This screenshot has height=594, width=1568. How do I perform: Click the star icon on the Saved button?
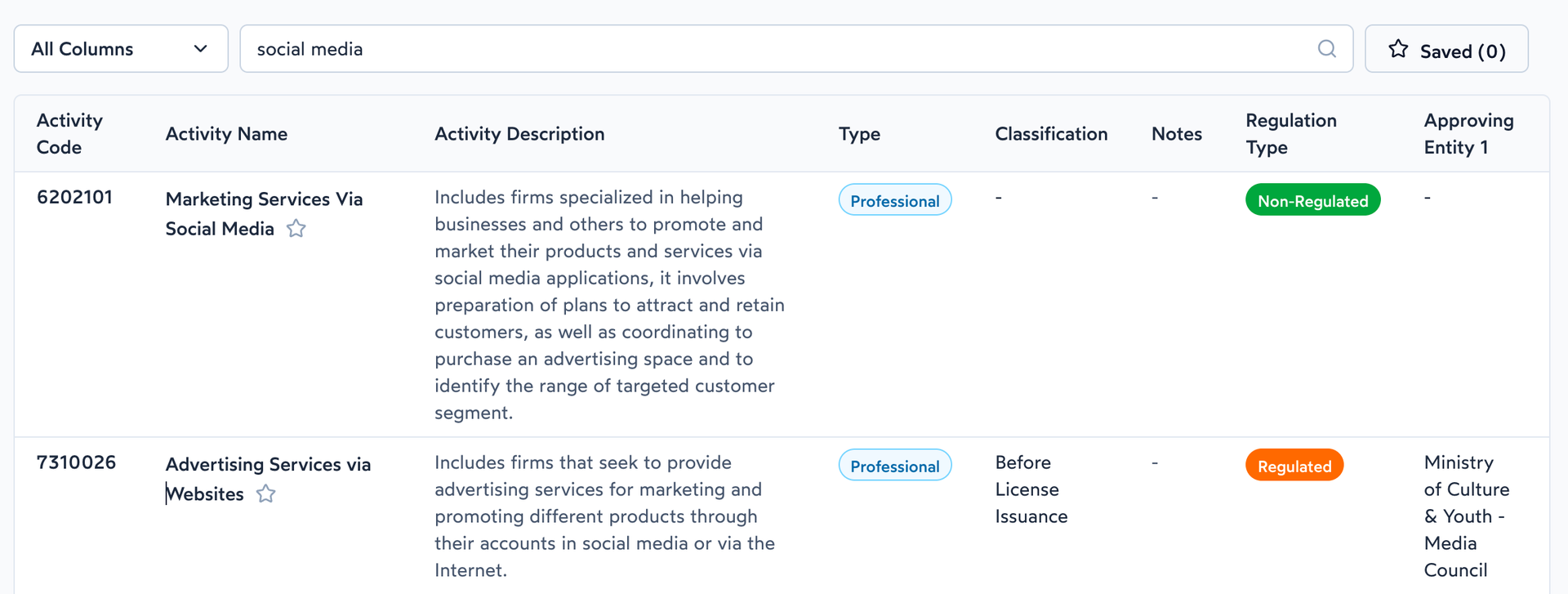click(x=1397, y=49)
